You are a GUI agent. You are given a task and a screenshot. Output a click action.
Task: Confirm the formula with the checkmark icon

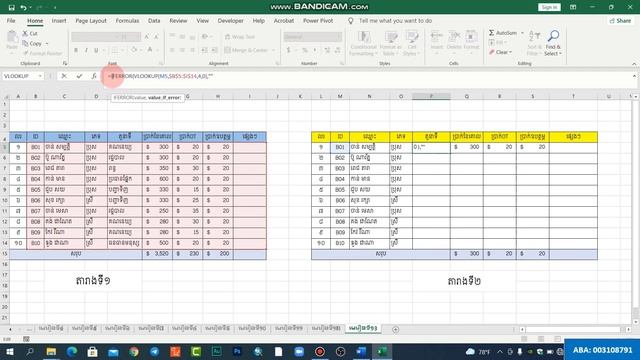tap(79, 76)
